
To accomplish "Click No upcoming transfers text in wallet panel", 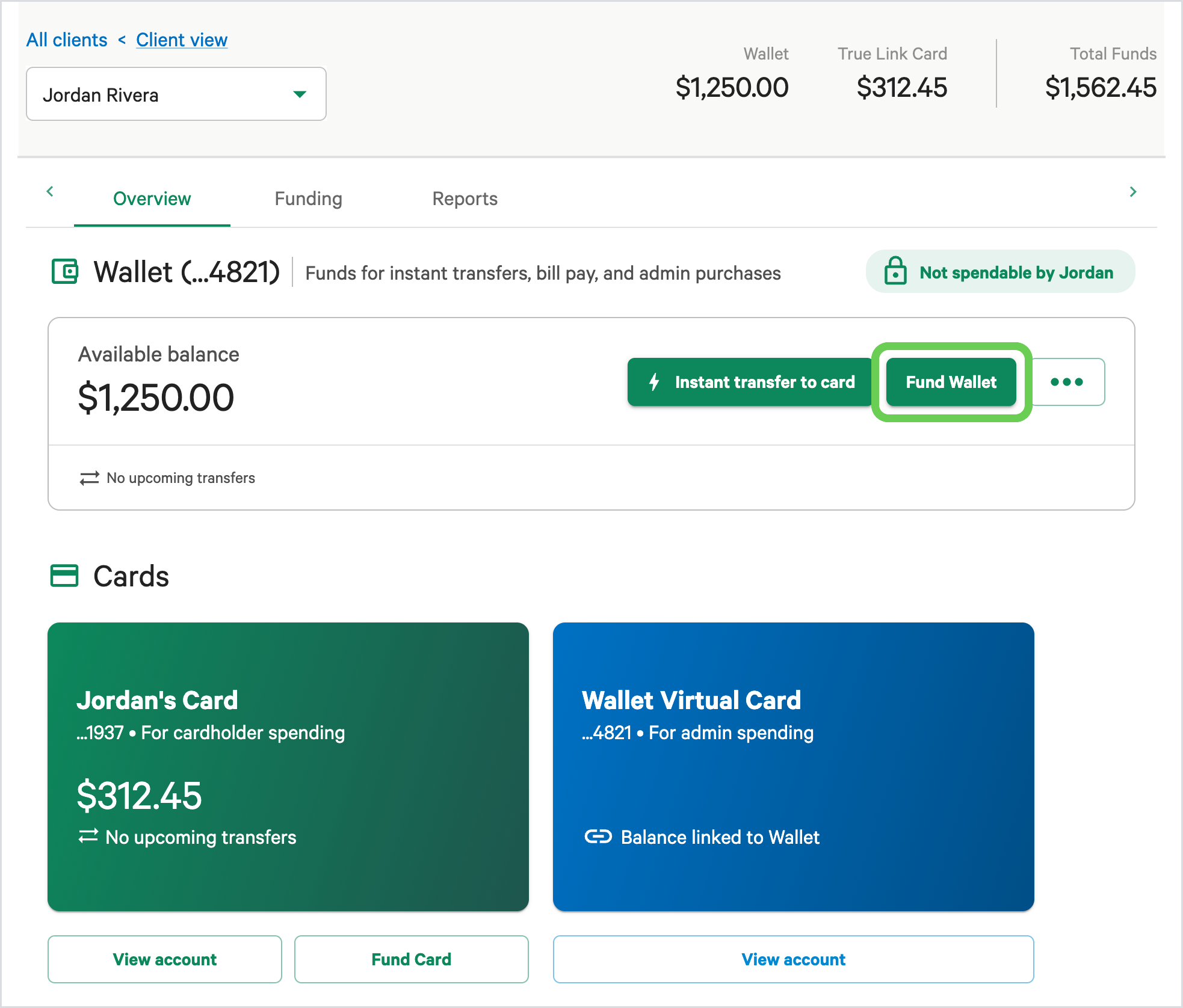I will 181,478.
